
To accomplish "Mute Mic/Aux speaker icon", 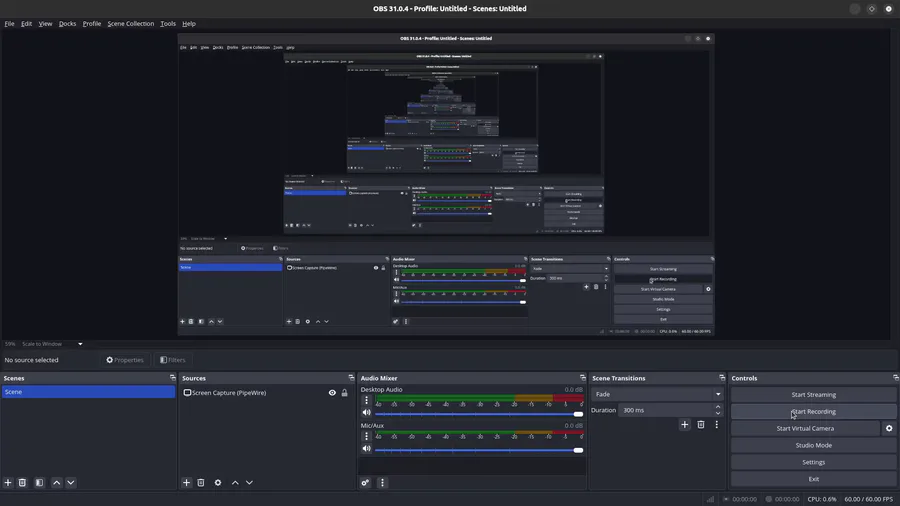I will (366, 449).
